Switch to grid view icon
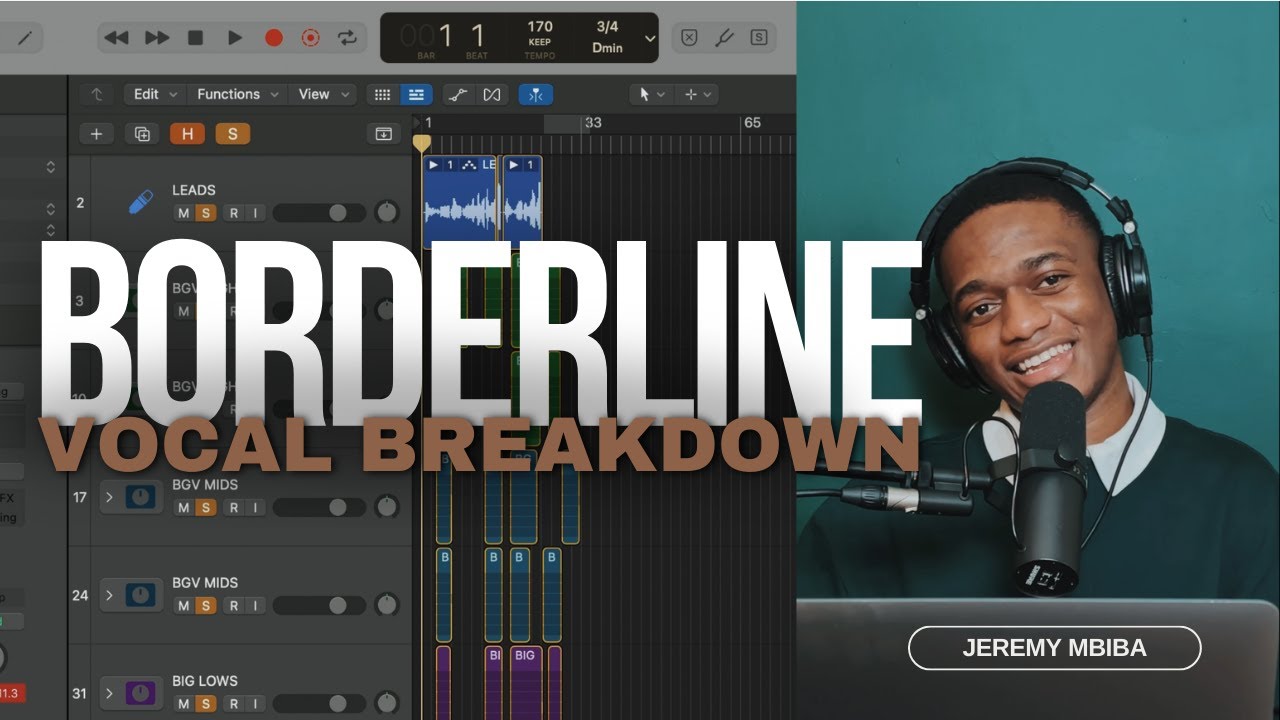Viewport: 1280px width, 720px height. pyautogui.click(x=382, y=95)
